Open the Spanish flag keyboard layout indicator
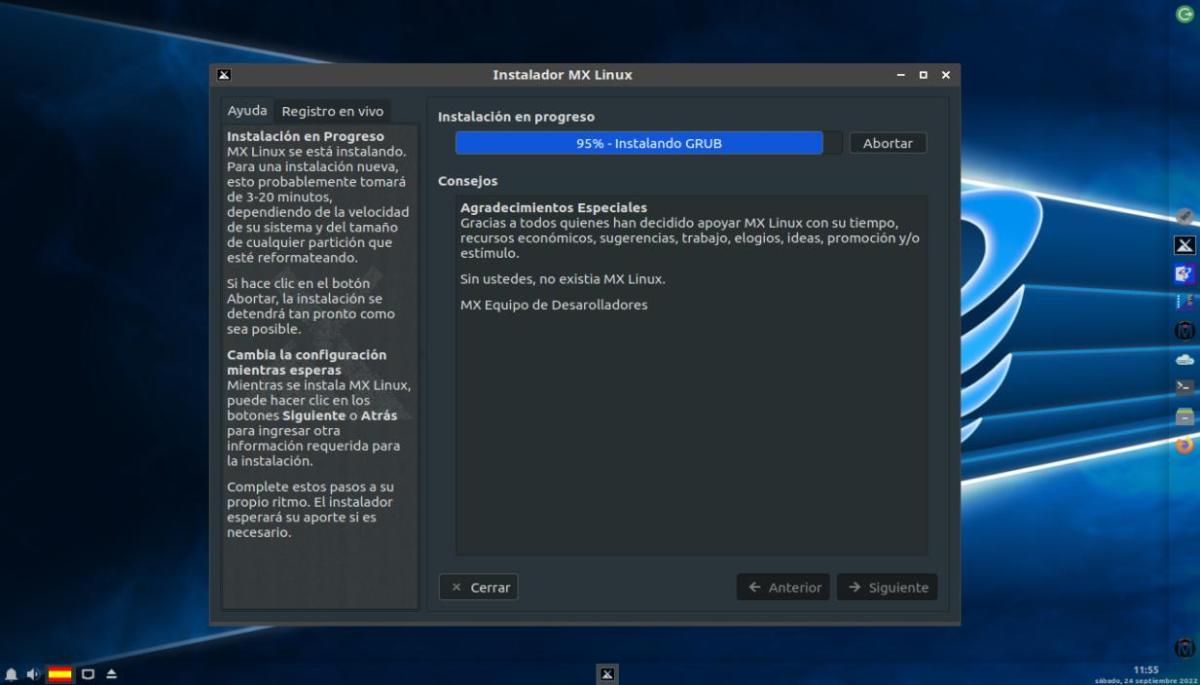Image resolution: width=1200 pixels, height=685 pixels. pos(60,674)
